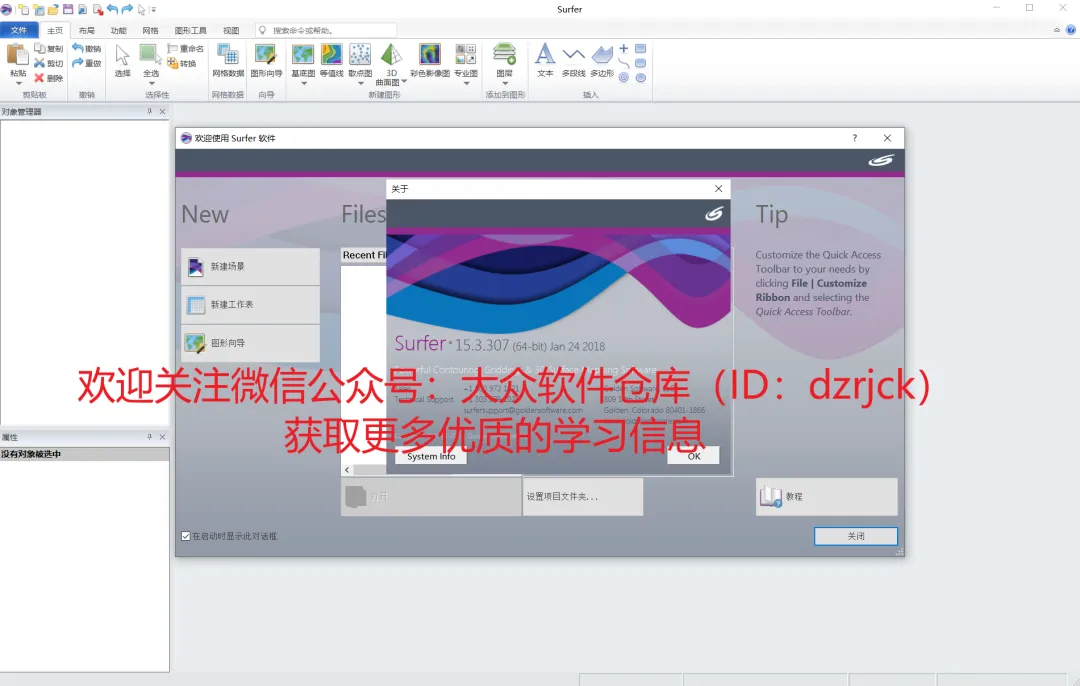The height and width of the screenshot is (686, 1080).
Task: Click 新建场景 in the welcome dialog
Action: (x=251, y=267)
